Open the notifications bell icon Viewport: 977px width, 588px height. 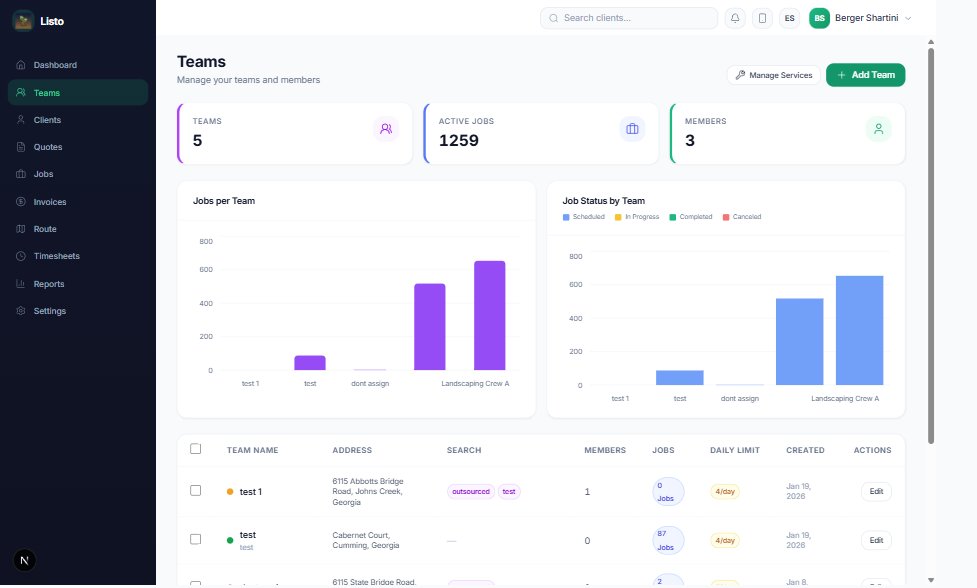click(x=735, y=18)
